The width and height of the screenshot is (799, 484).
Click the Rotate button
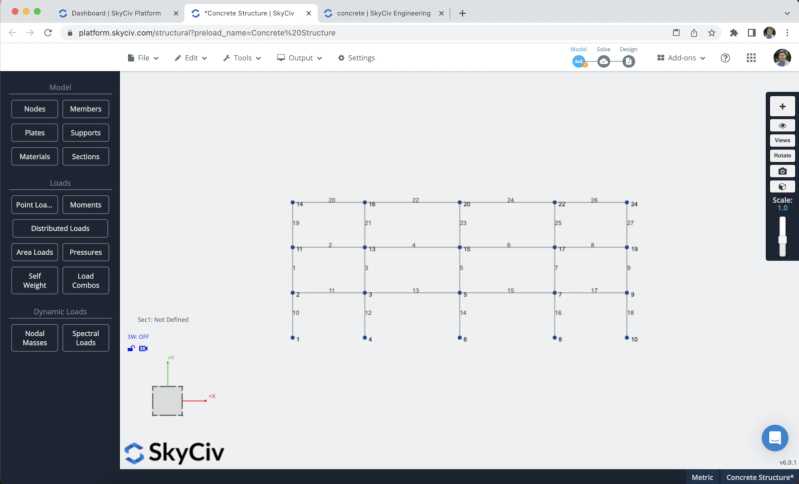[x=782, y=156]
